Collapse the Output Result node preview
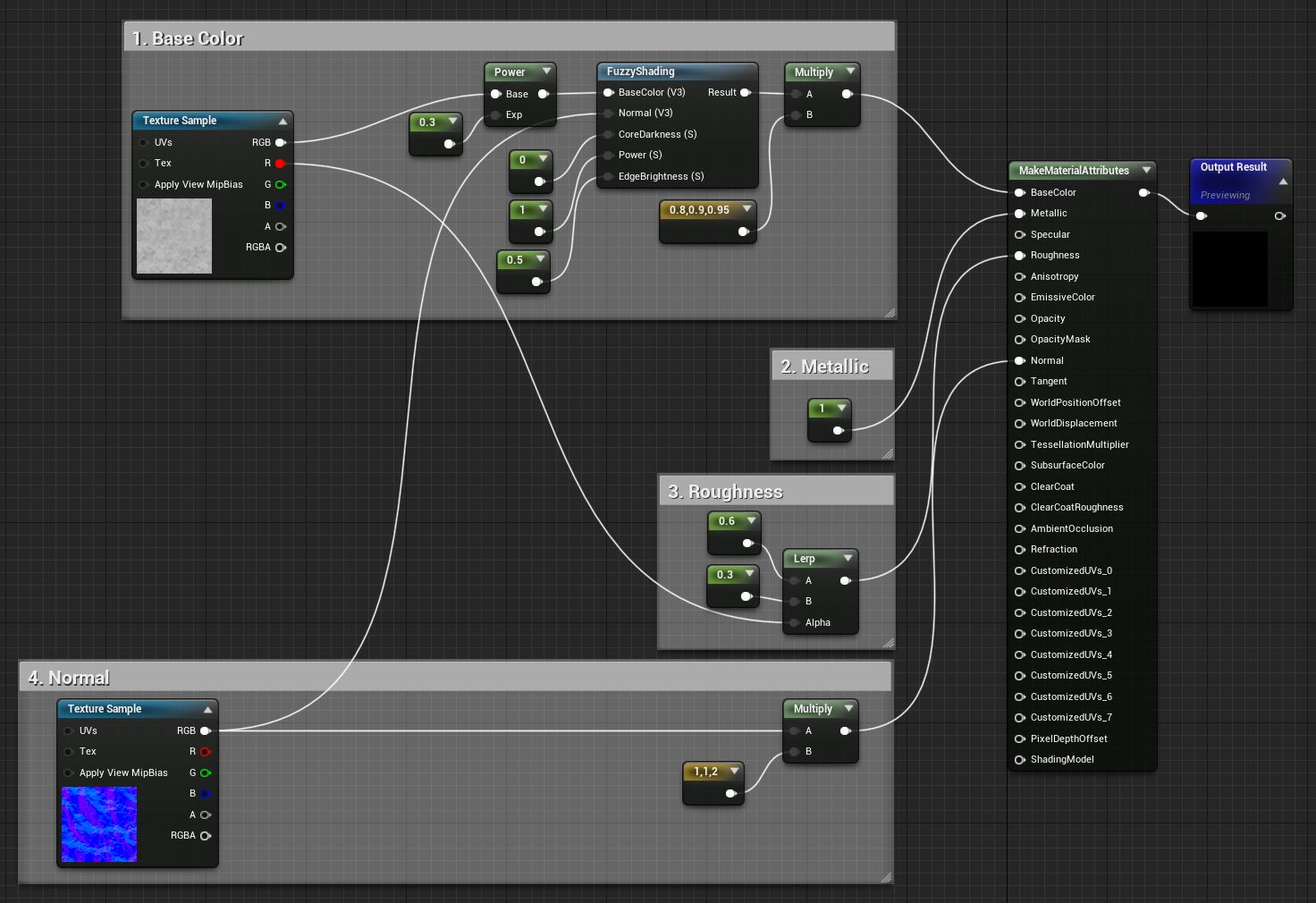The width and height of the screenshot is (1316, 903). [x=1283, y=181]
